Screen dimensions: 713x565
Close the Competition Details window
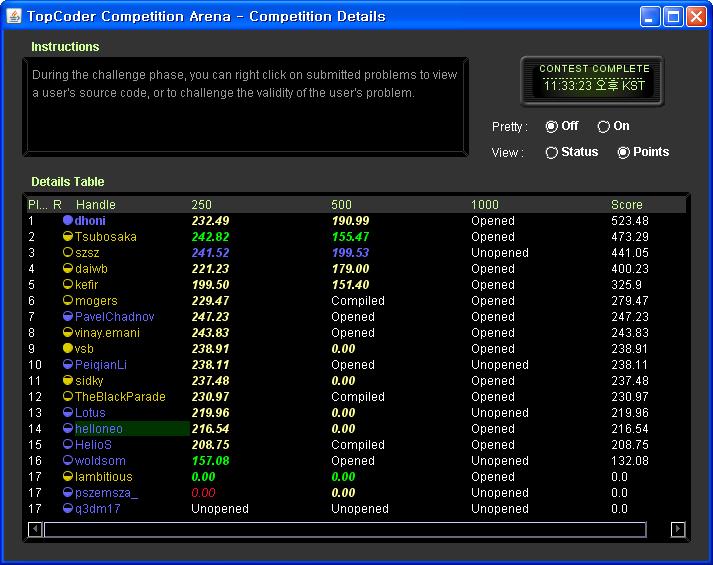click(x=697, y=17)
